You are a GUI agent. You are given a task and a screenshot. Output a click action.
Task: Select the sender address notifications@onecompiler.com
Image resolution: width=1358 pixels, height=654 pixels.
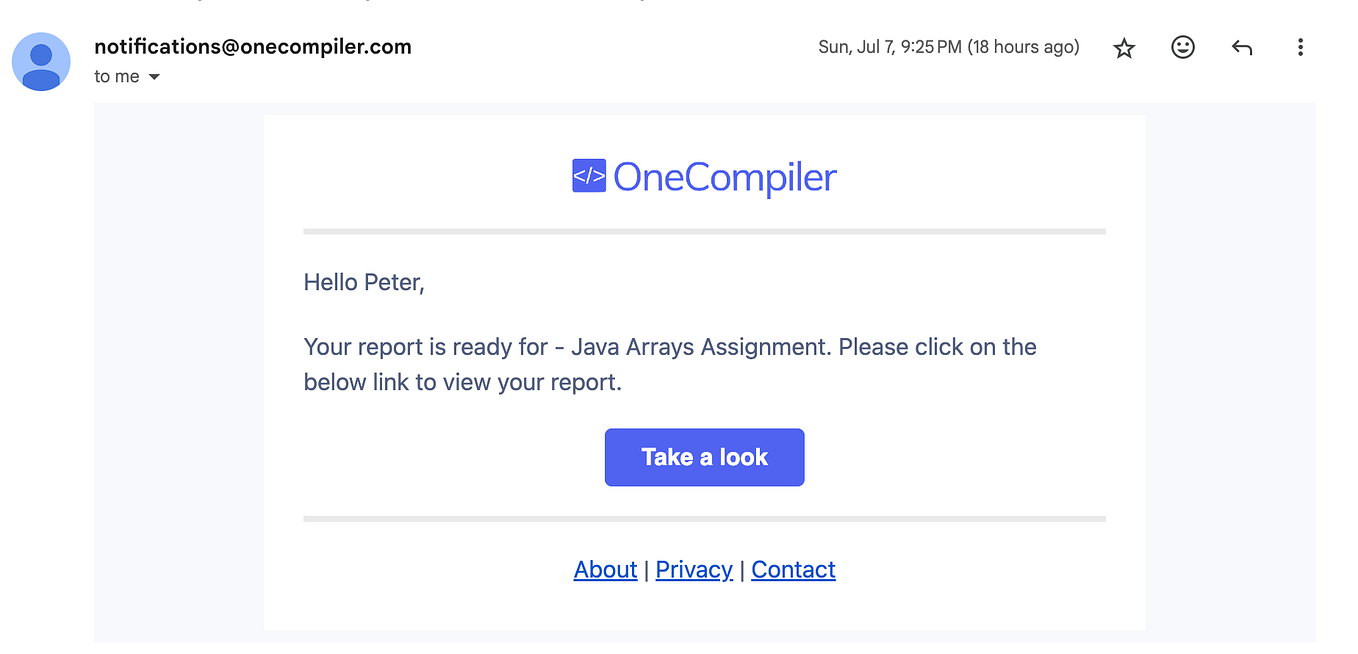pyautogui.click(x=252, y=46)
